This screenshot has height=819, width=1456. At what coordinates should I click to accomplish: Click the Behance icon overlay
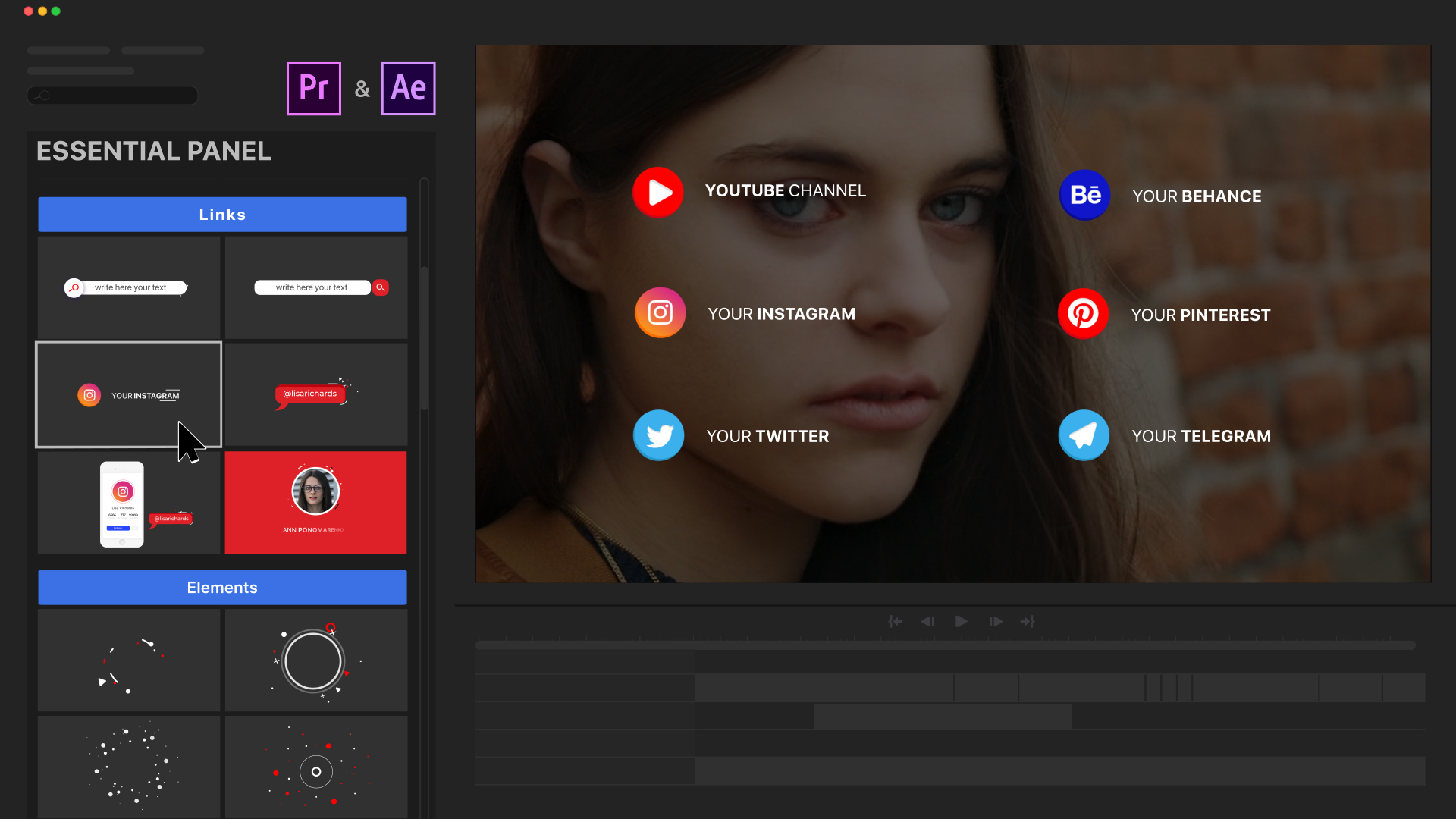1084,195
